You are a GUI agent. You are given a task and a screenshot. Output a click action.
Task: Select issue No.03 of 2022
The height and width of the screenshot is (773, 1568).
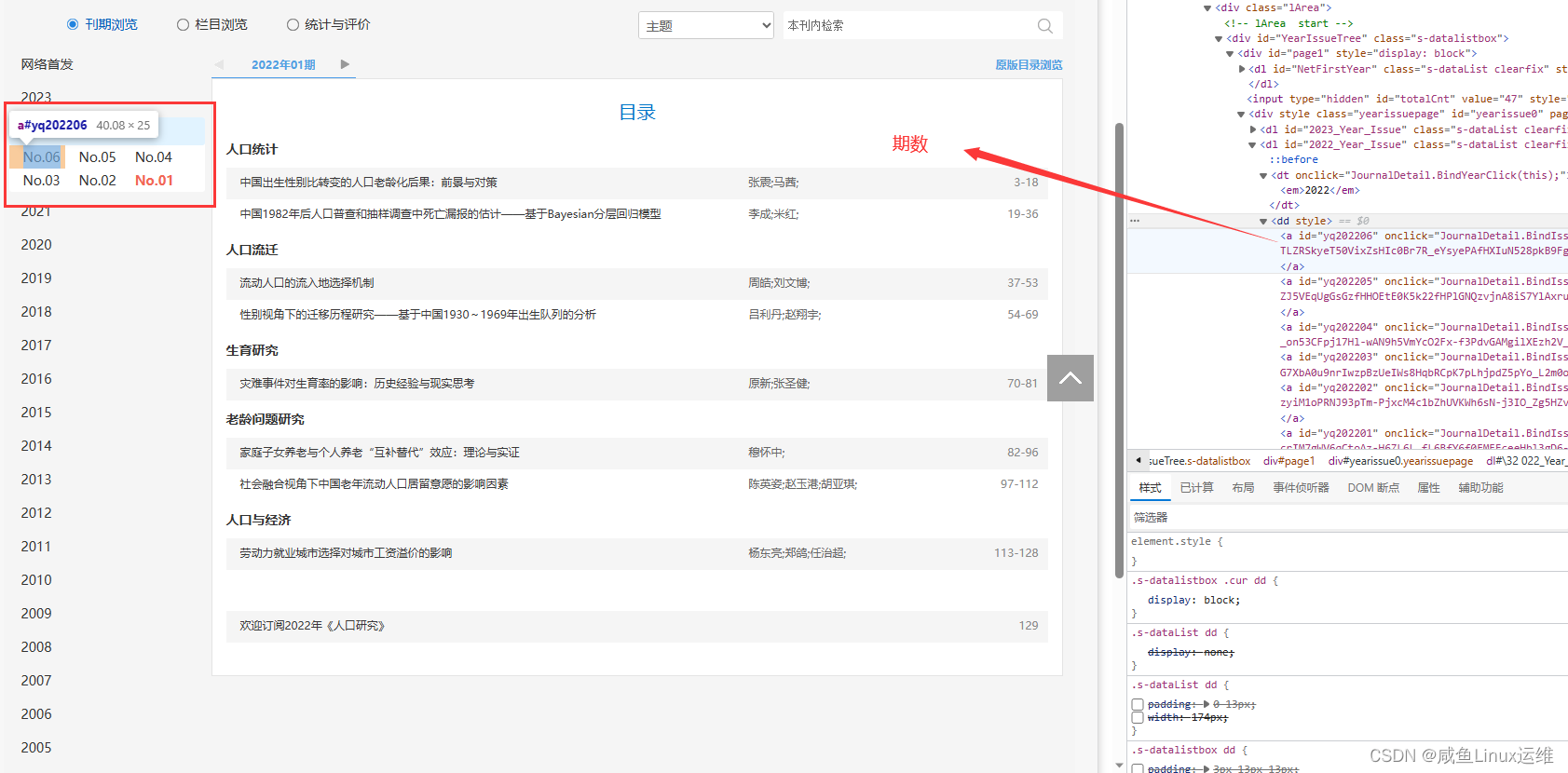(42, 180)
